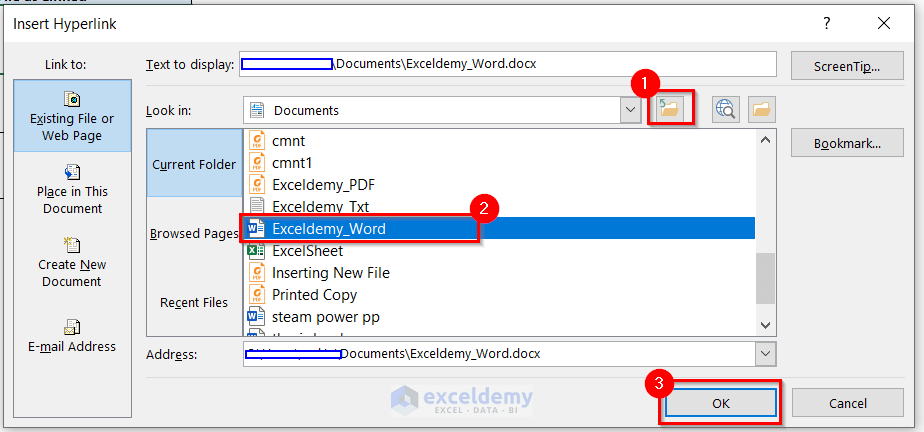Click the Excel icon beside ExcelSheet
Image resolution: width=924 pixels, height=432 pixels.
257,250
